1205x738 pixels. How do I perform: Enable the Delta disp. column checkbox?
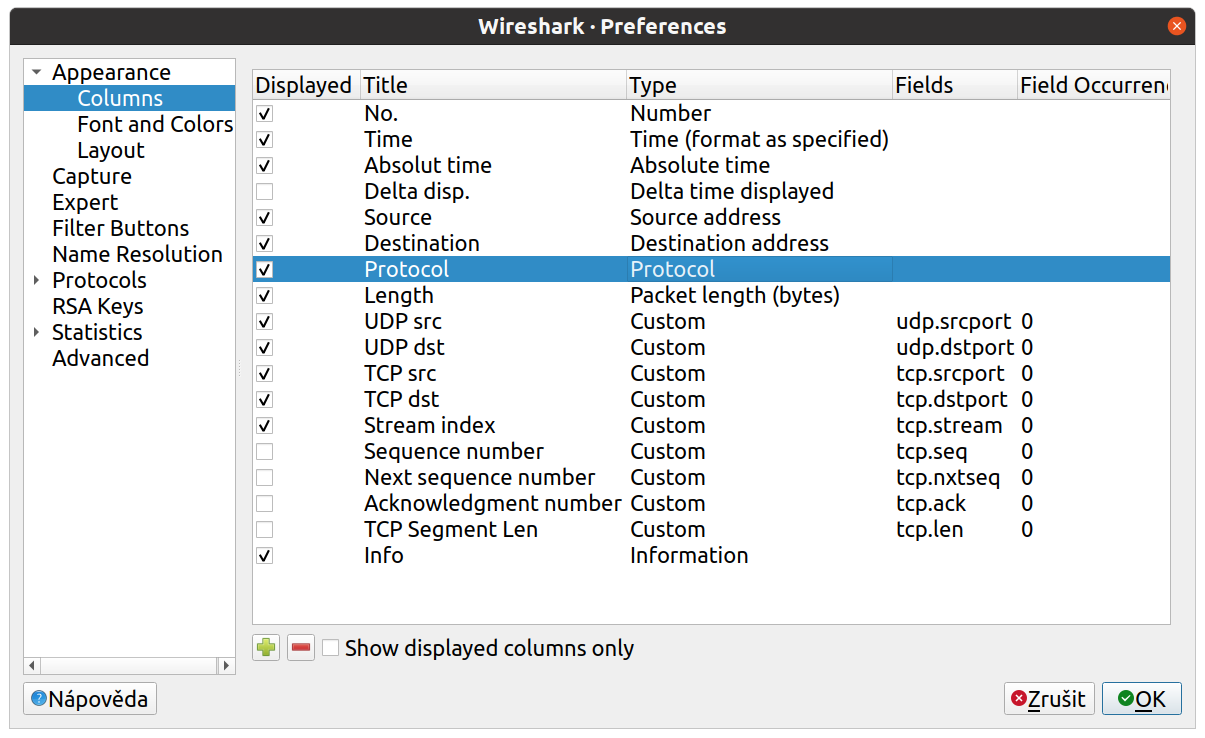[265, 191]
